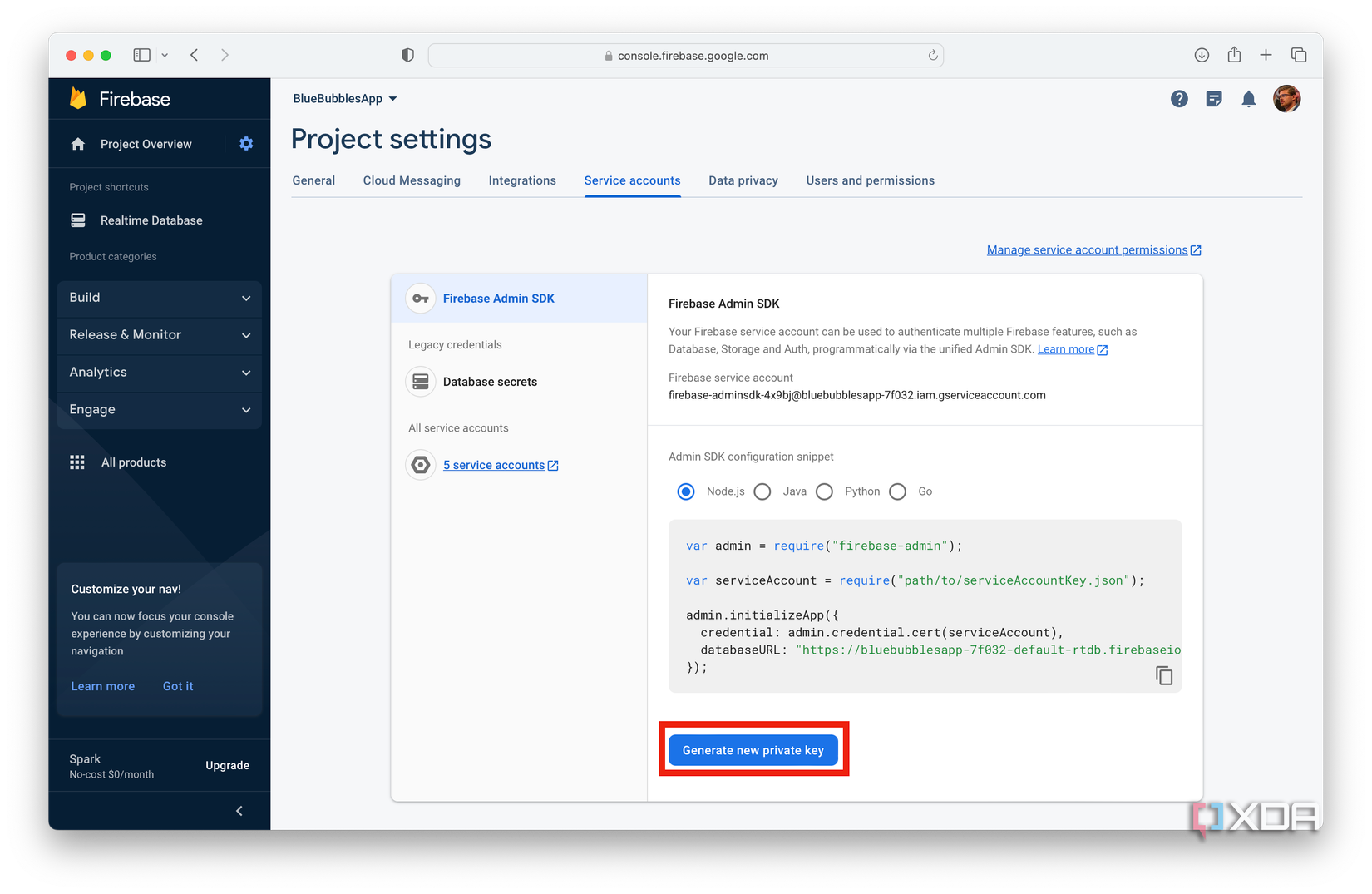Click the Realtime Database icon
This screenshot has width=1372, height=894.
(78, 220)
